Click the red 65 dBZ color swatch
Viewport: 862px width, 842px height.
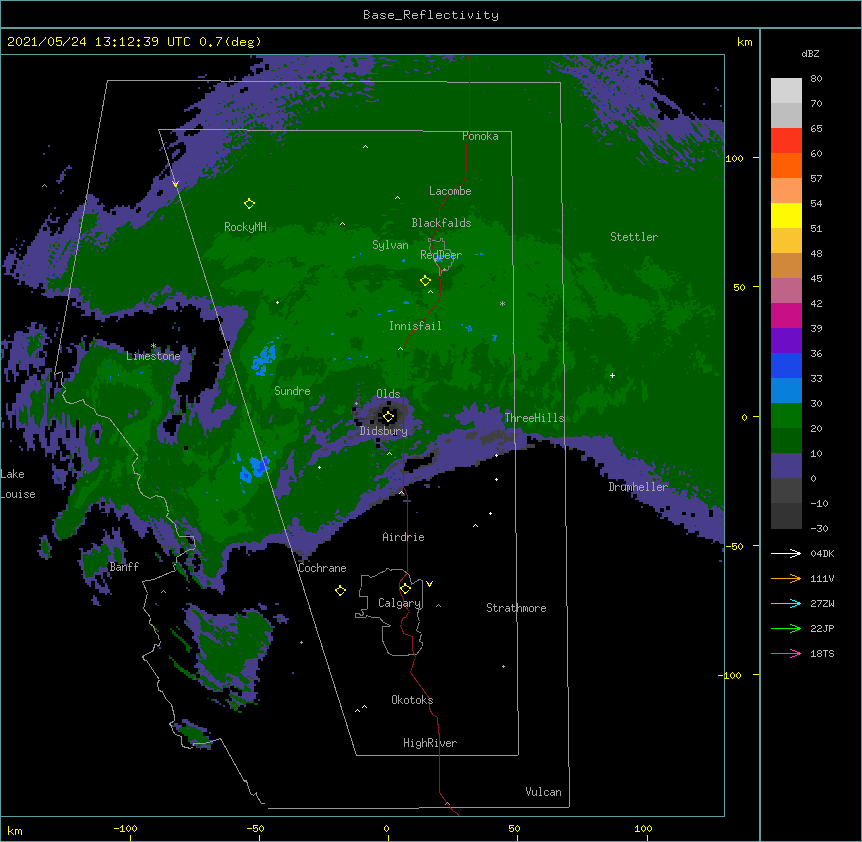click(x=786, y=140)
